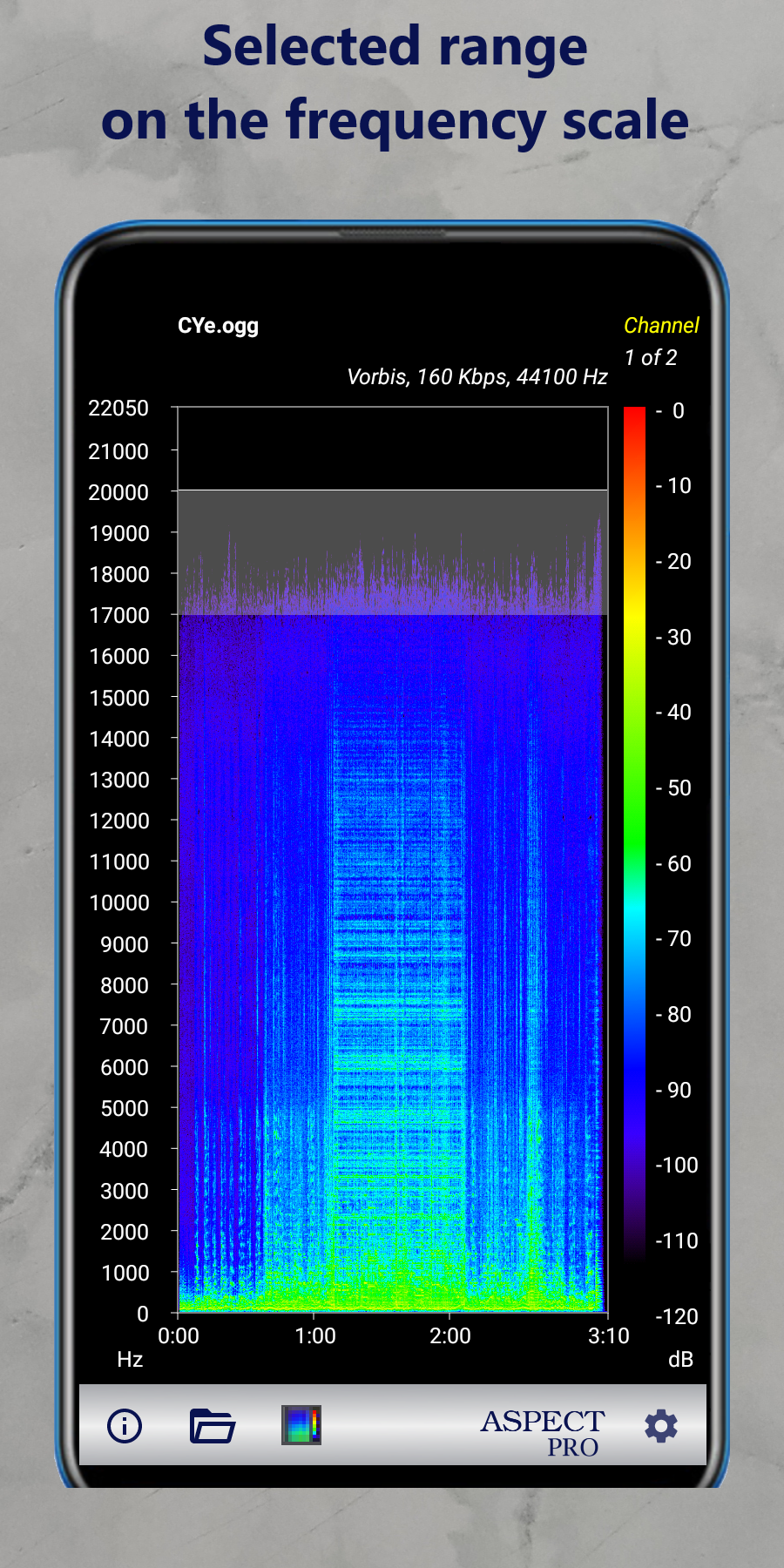Click the 20000 Hz frequency label
Screen dimensions: 784x1568
[118, 492]
